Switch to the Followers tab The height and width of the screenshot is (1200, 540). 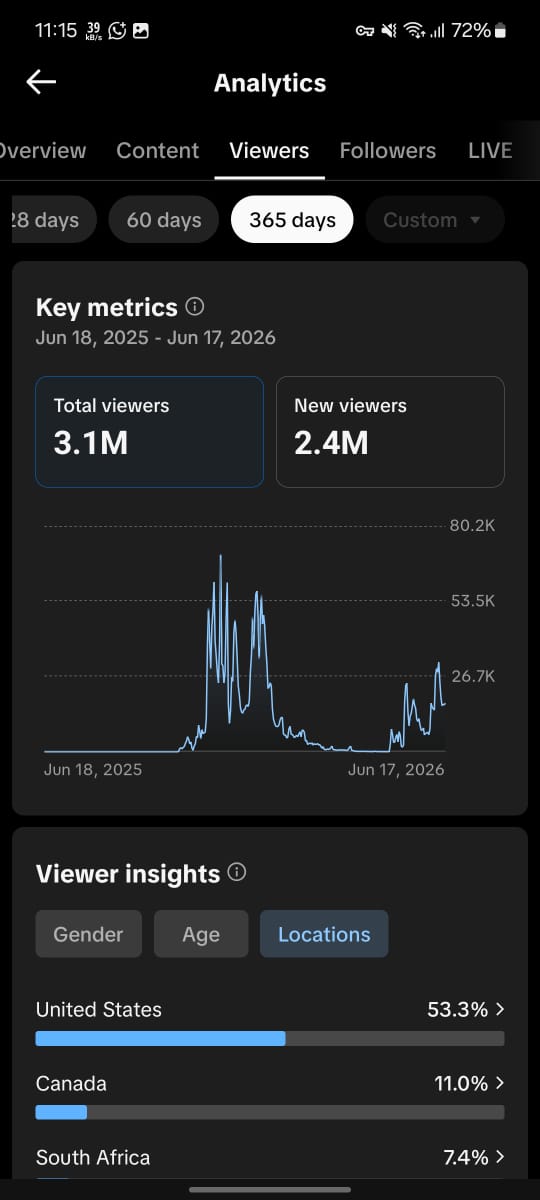[388, 151]
